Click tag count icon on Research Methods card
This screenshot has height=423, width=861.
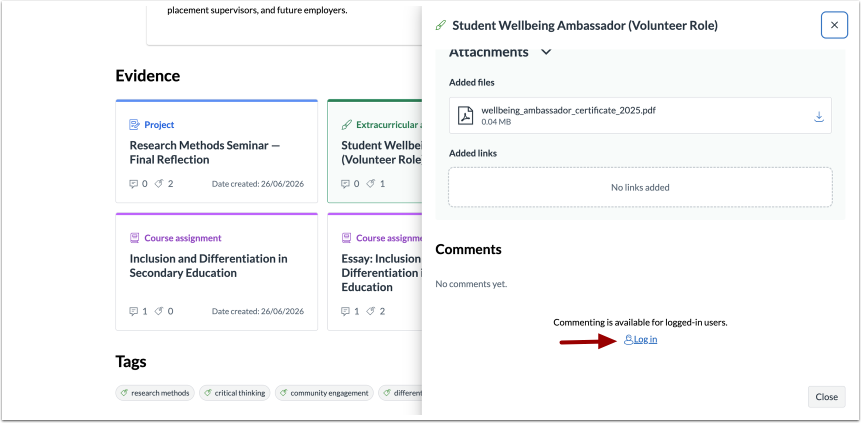click(x=159, y=183)
